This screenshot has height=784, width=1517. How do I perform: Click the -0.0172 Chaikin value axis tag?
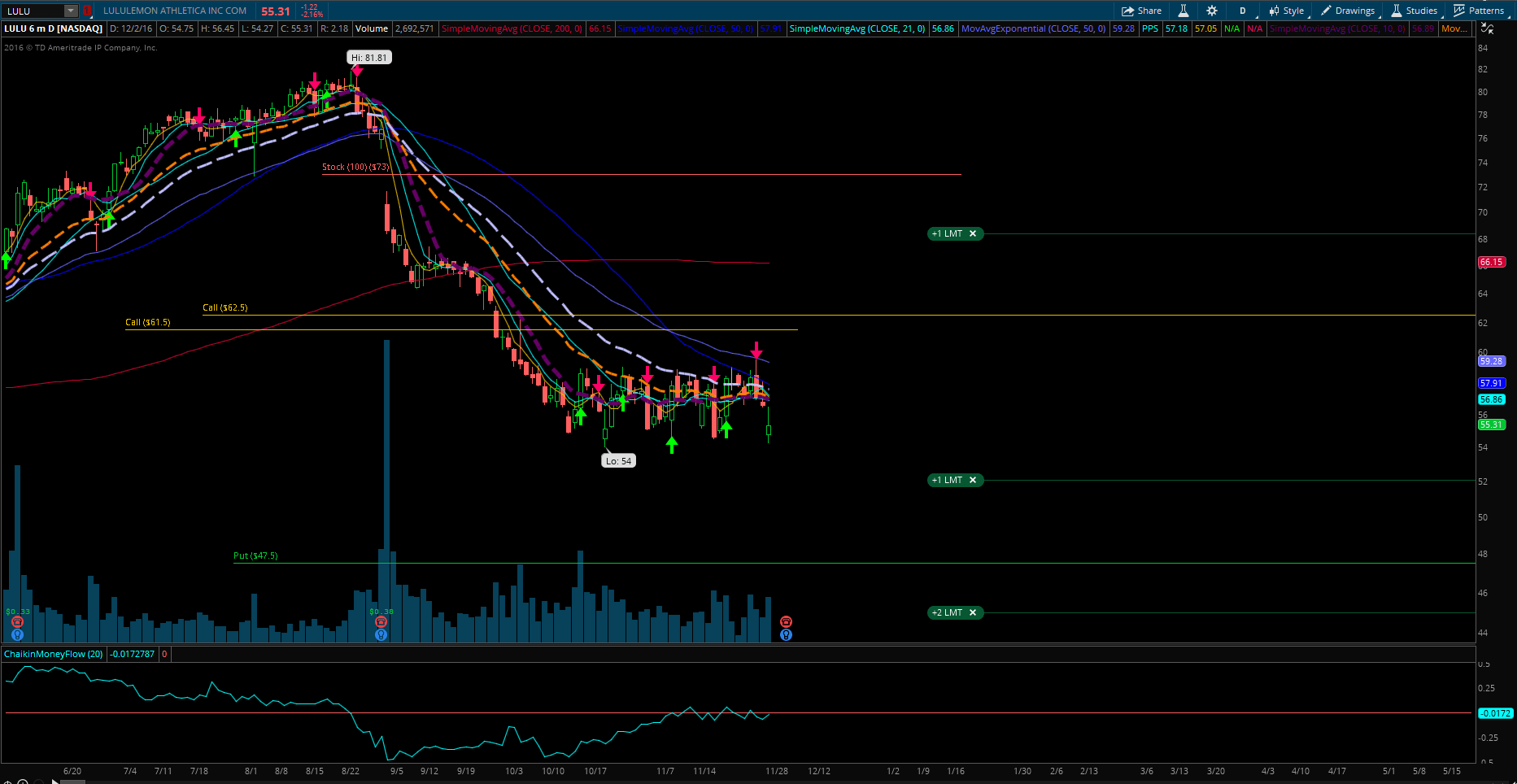1495,713
